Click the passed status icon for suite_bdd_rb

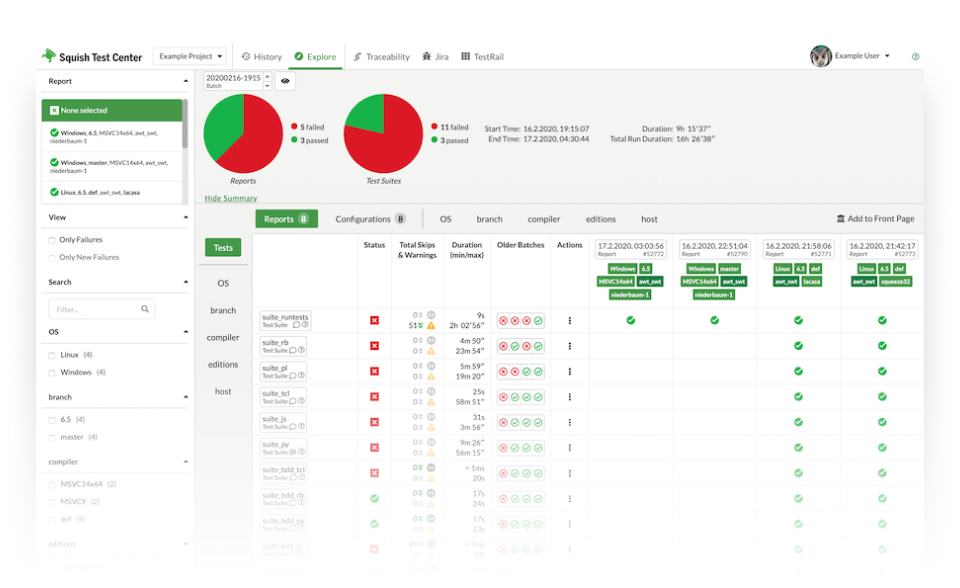click(x=374, y=498)
